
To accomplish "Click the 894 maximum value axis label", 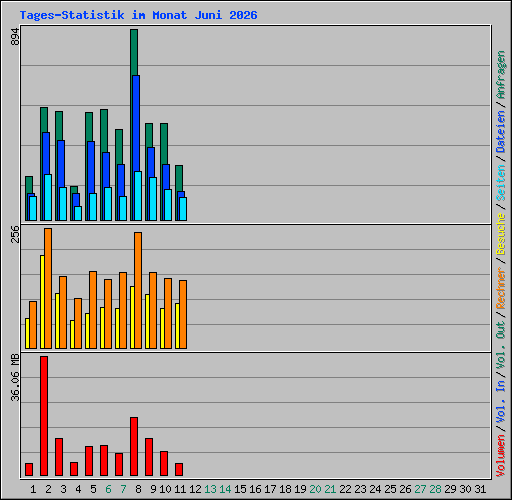I will pyautogui.click(x=15, y=37).
